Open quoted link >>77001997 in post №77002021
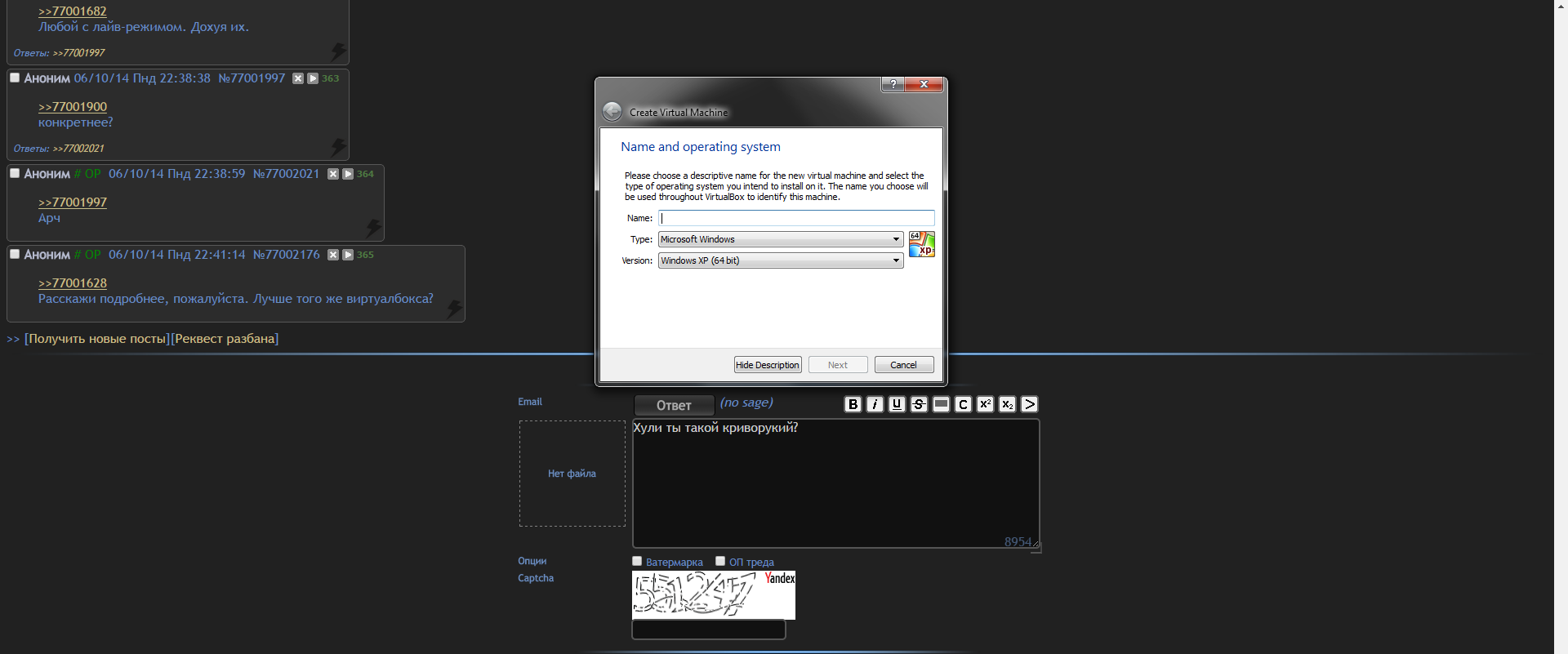The width and height of the screenshot is (1568, 654). tap(73, 202)
